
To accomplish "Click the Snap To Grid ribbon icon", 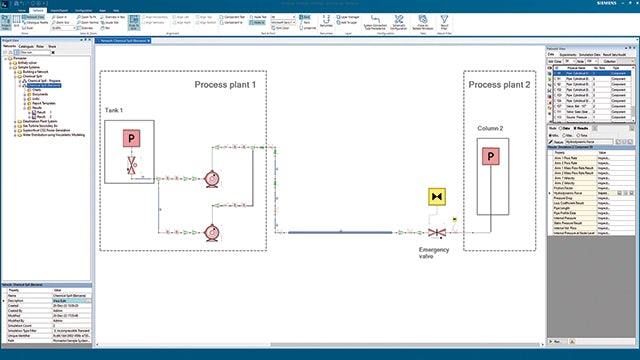I will [134, 22].
